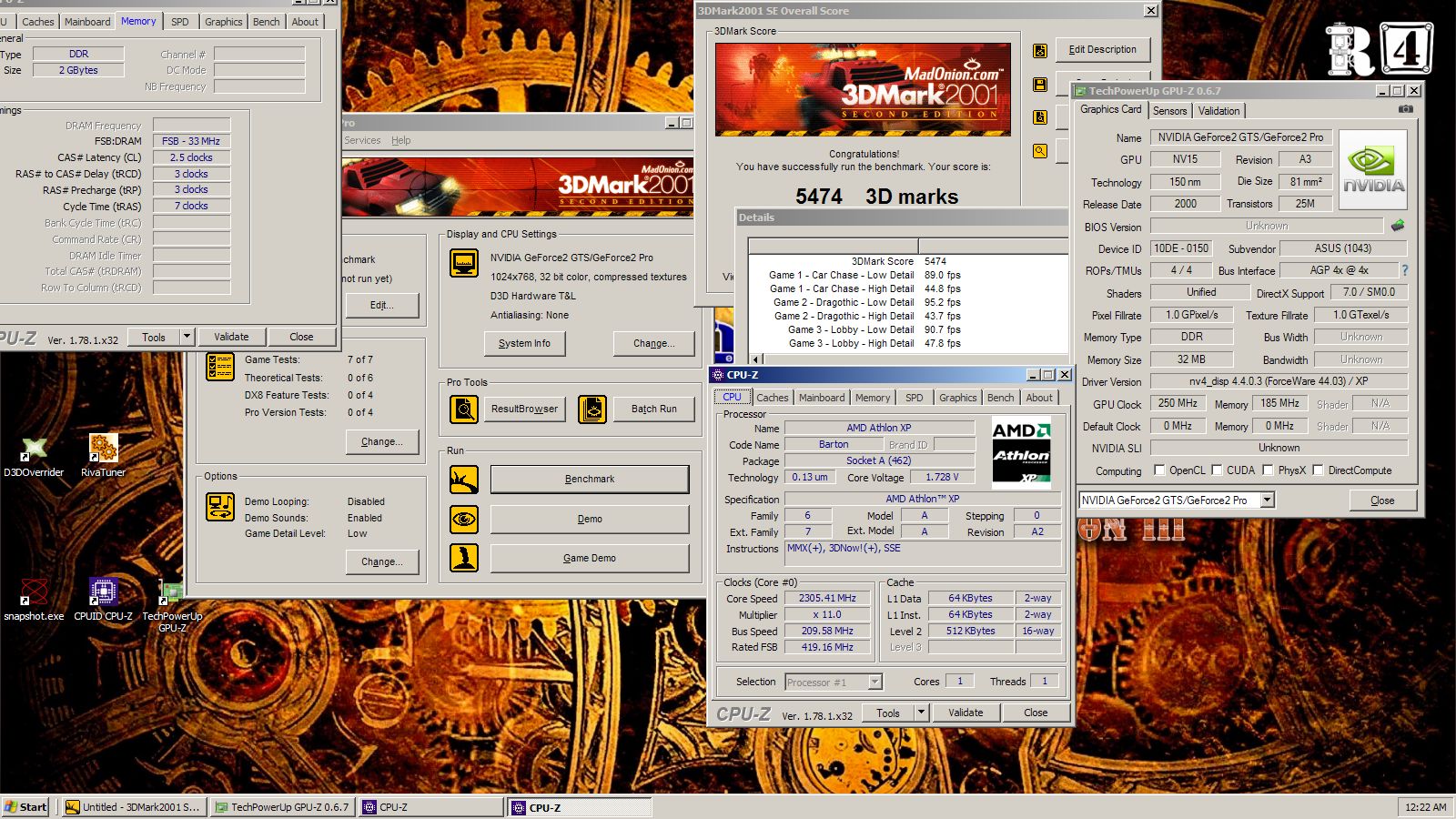Click the Start button on the taskbar

tap(25, 807)
